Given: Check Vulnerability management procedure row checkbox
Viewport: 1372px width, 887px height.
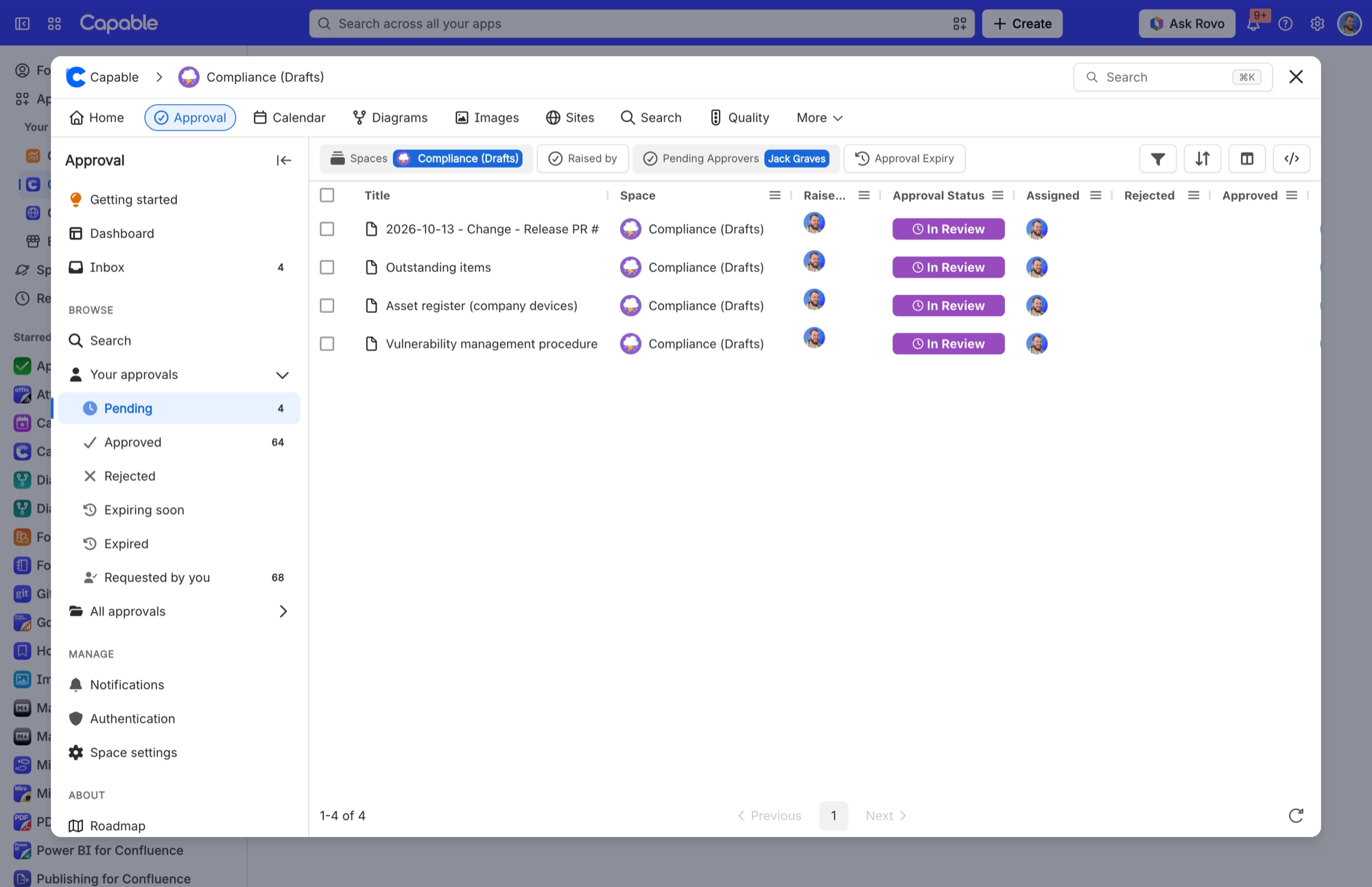Looking at the screenshot, I should 327,344.
